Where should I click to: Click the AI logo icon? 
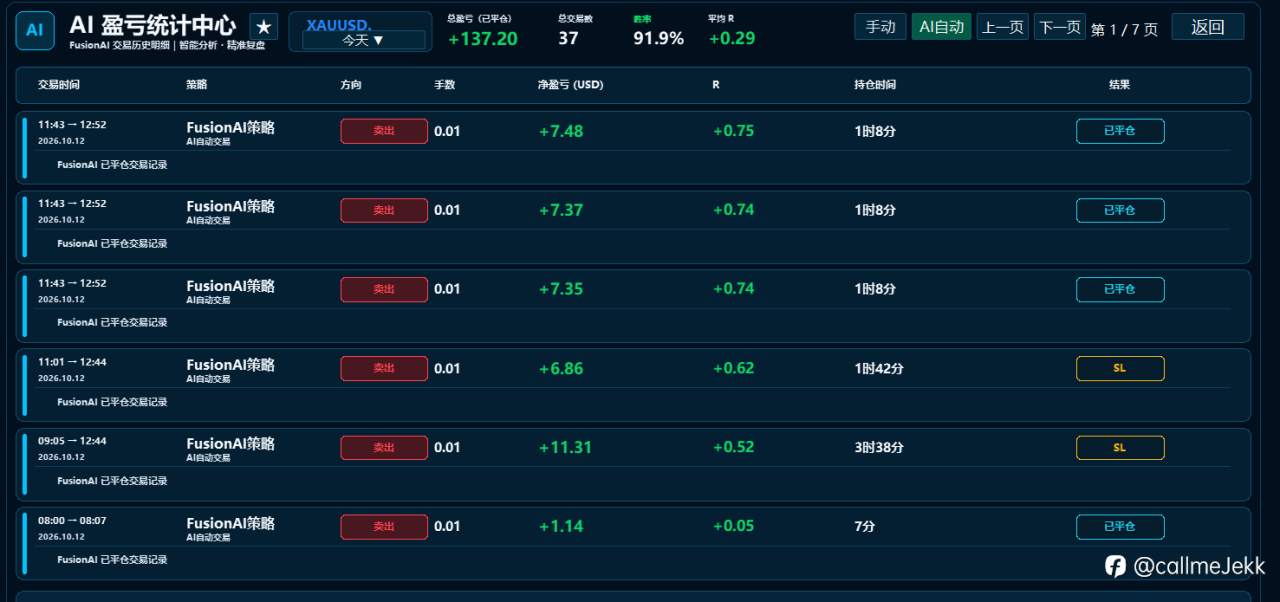tap(34, 30)
